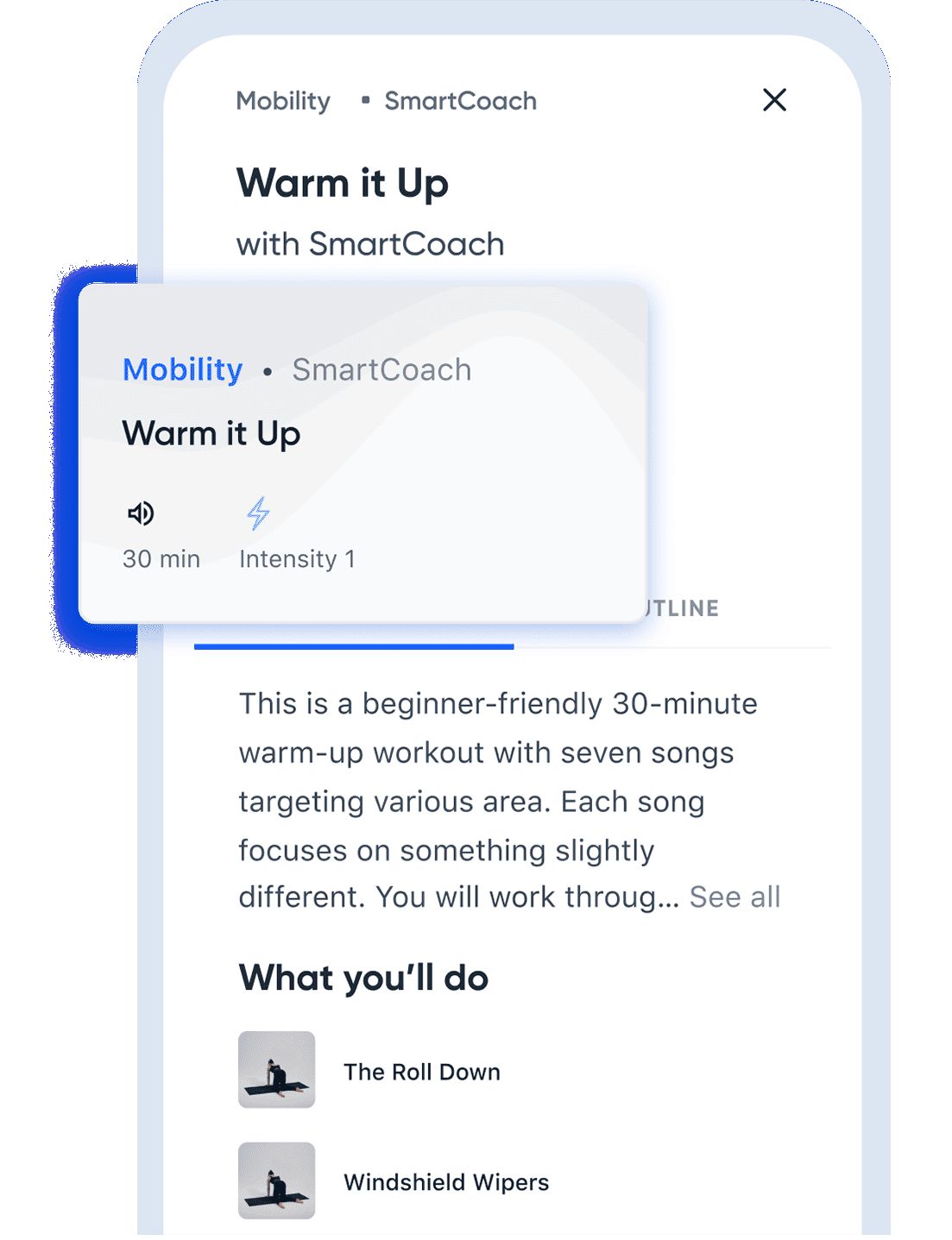
Task: Tap the Warm it Up card title
Action: tap(211, 434)
